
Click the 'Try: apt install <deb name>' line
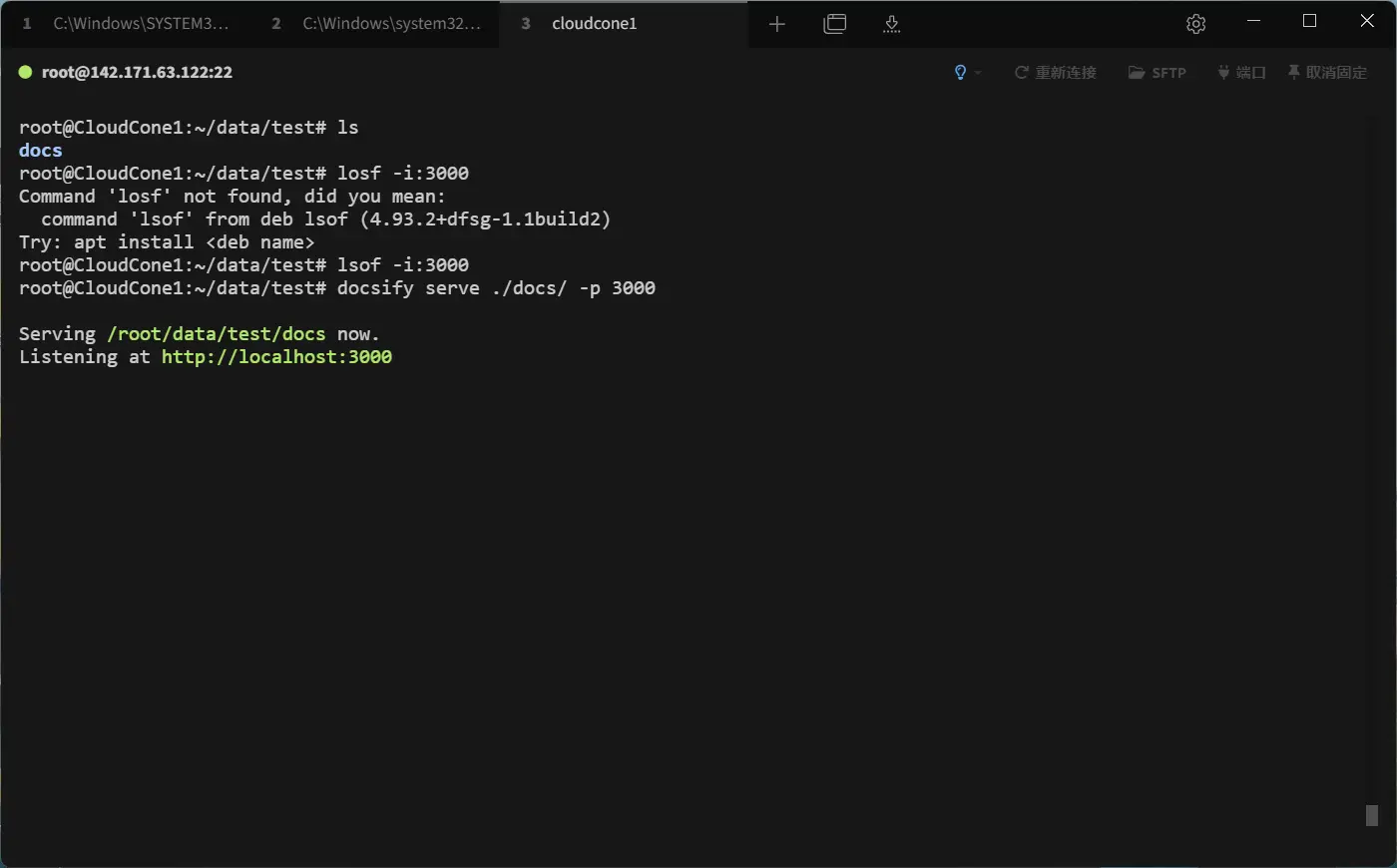point(167,241)
